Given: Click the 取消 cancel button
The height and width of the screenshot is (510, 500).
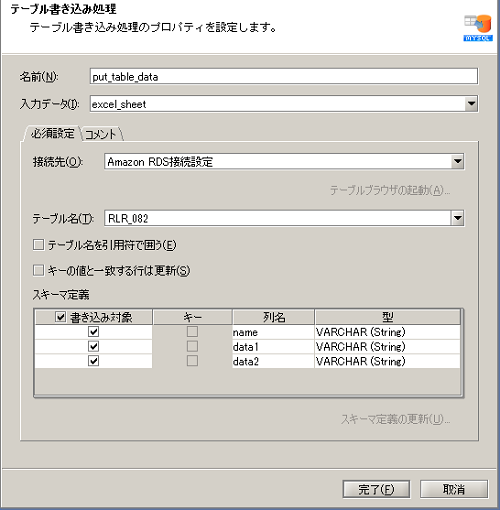Looking at the screenshot, I should click(454, 489).
